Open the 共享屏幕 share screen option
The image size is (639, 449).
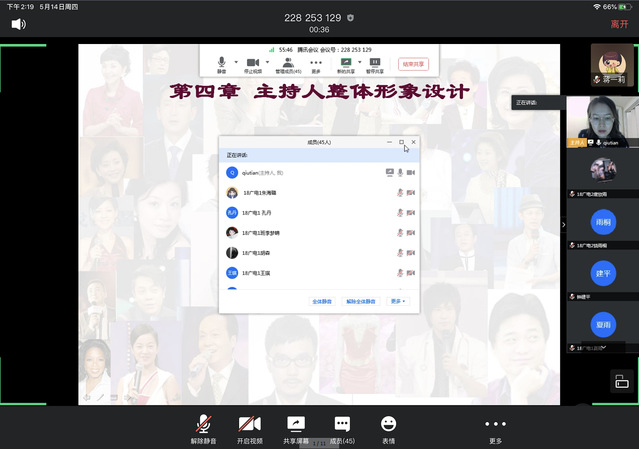click(x=295, y=425)
